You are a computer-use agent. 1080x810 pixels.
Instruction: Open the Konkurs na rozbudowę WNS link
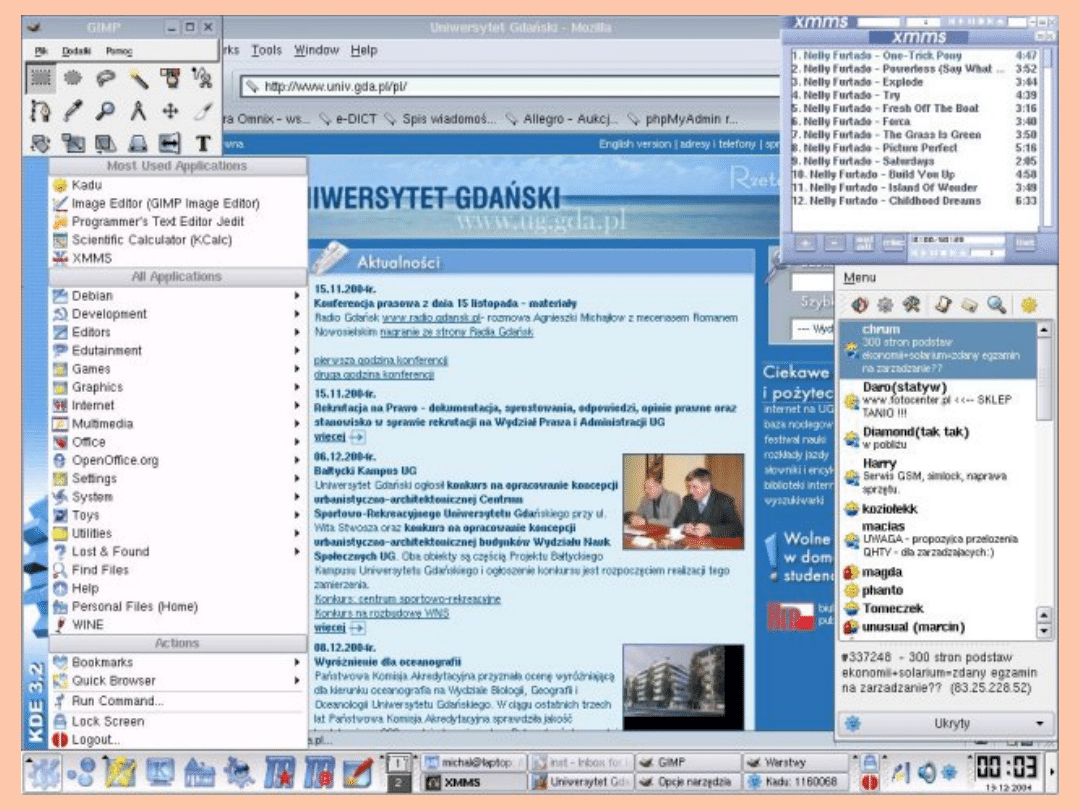(382, 613)
